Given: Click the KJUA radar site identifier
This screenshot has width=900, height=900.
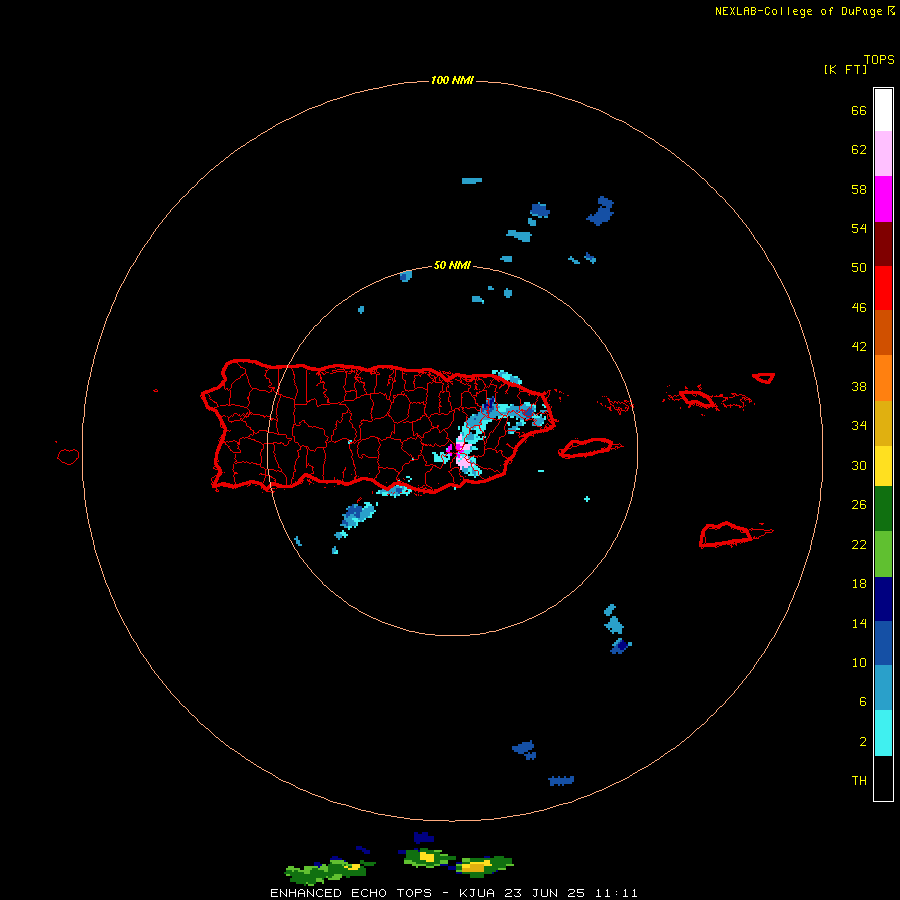Looking at the screenshot, I should pos(478,893).
